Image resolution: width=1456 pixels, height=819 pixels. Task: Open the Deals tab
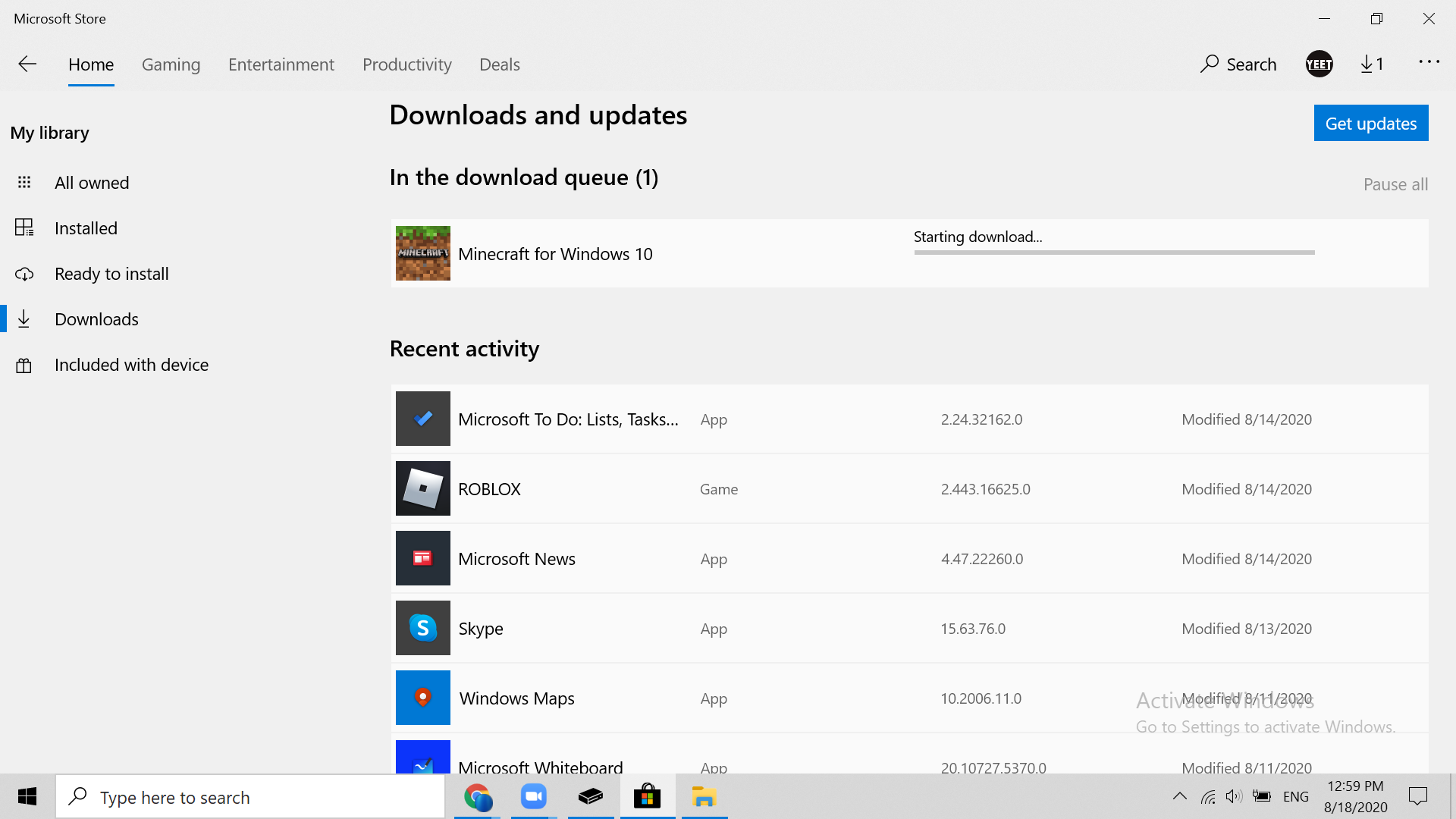499,64
